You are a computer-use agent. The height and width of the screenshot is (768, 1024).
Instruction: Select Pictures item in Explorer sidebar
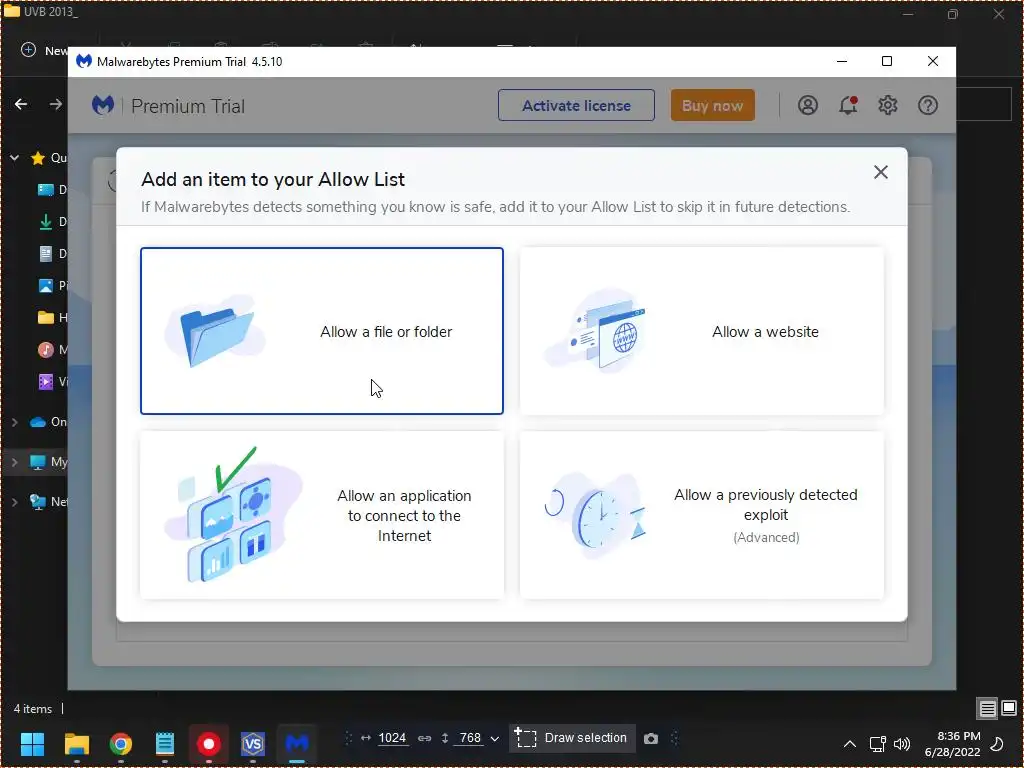pos(52,285)
